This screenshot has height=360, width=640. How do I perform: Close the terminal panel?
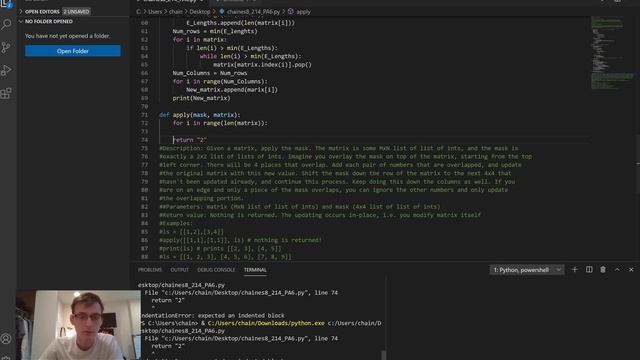tap(631, 269)
